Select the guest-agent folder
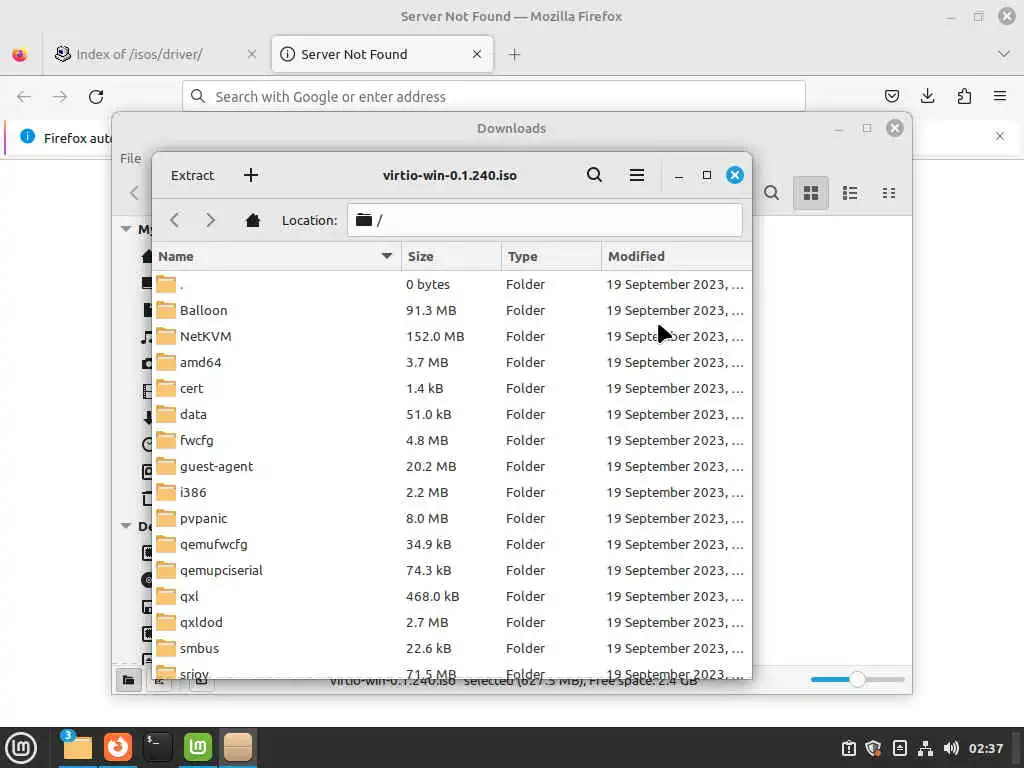Screen dimensions: 1024x768 coord(452,466)
